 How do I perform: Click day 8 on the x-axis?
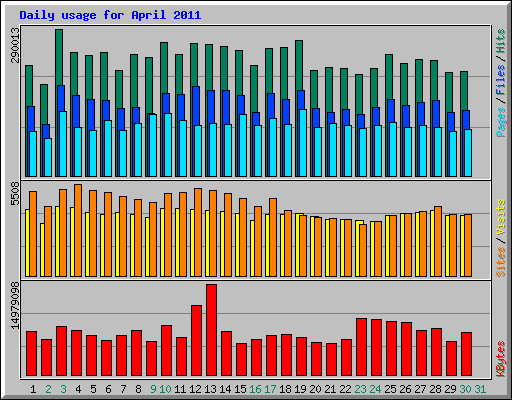[x=138, y=389]
